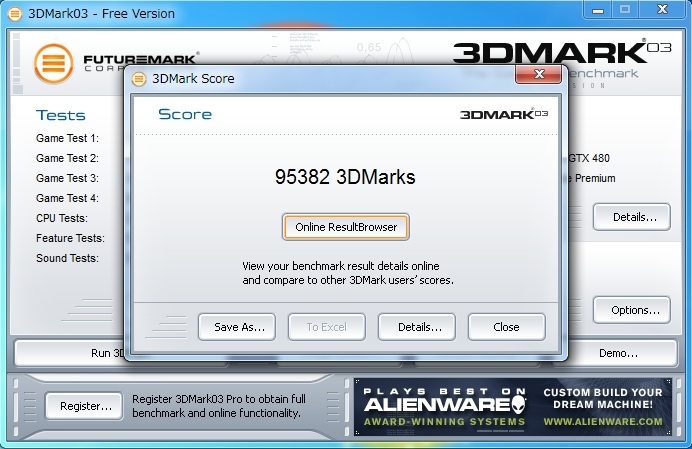
Task: Click the Feature Tests: label
Action: pos(70,238)
